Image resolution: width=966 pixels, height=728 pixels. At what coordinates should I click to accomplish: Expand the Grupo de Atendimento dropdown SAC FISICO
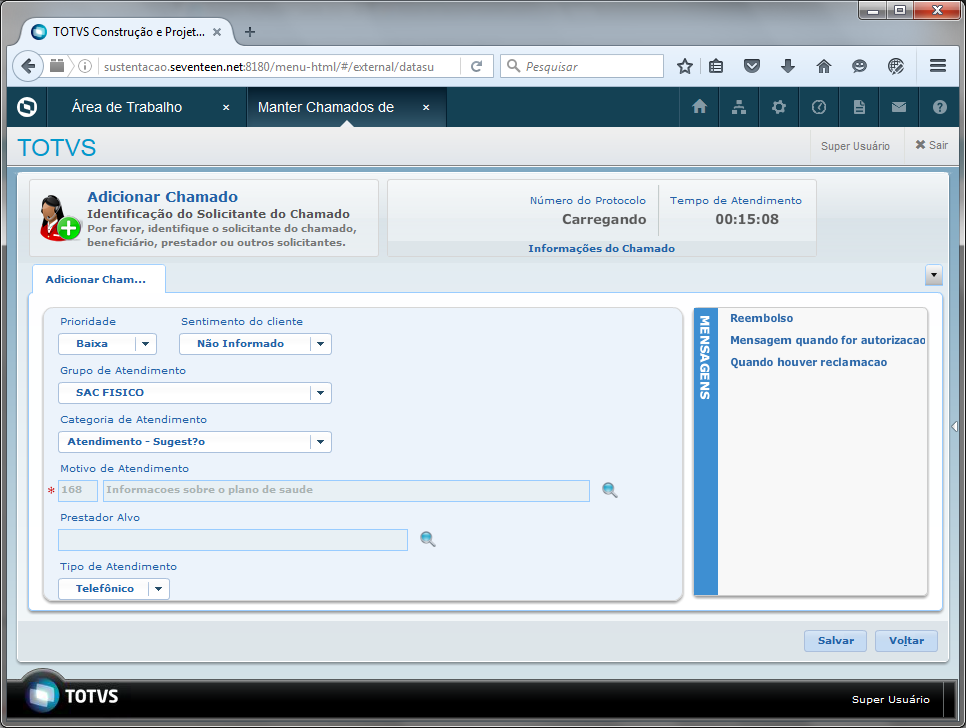click(x=320, y=393)
